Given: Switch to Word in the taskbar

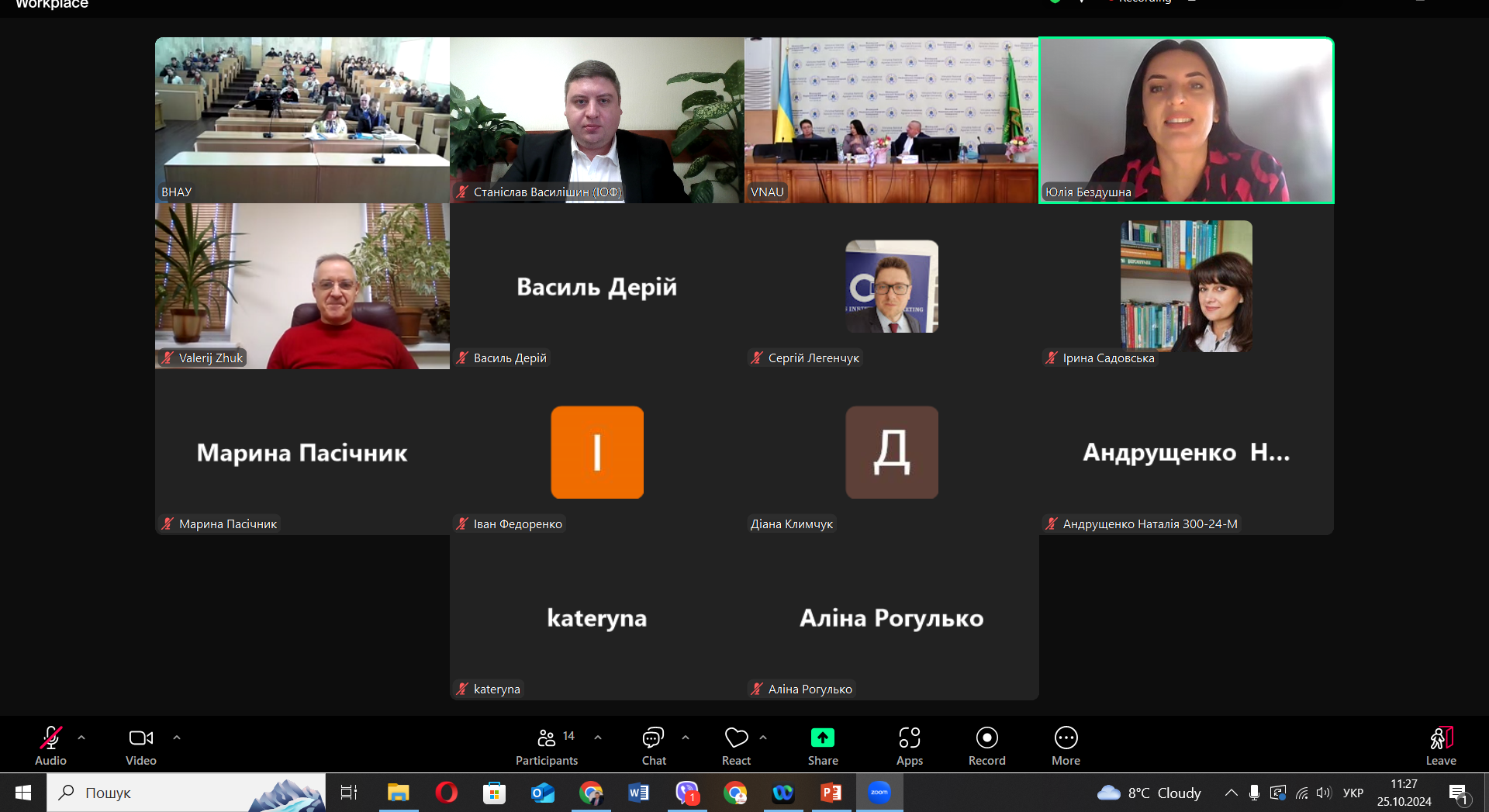Looking at the screenshot, I should coord(638,793).
